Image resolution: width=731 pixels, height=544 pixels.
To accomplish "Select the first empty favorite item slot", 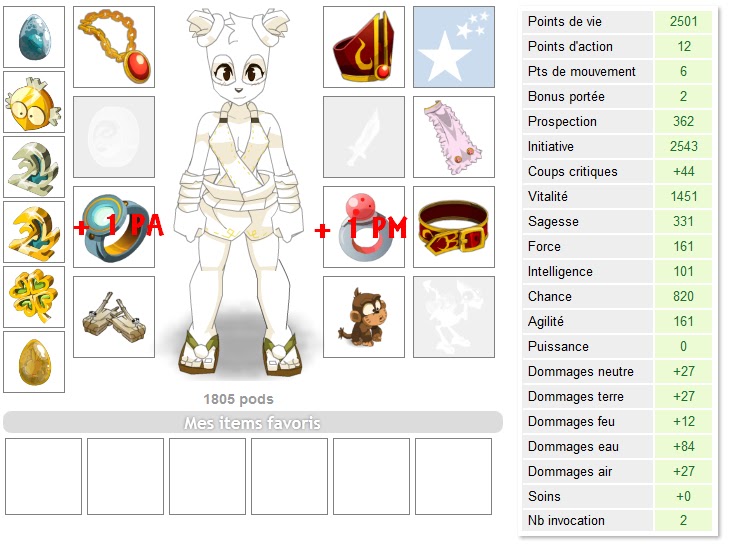I will [43, 476].
